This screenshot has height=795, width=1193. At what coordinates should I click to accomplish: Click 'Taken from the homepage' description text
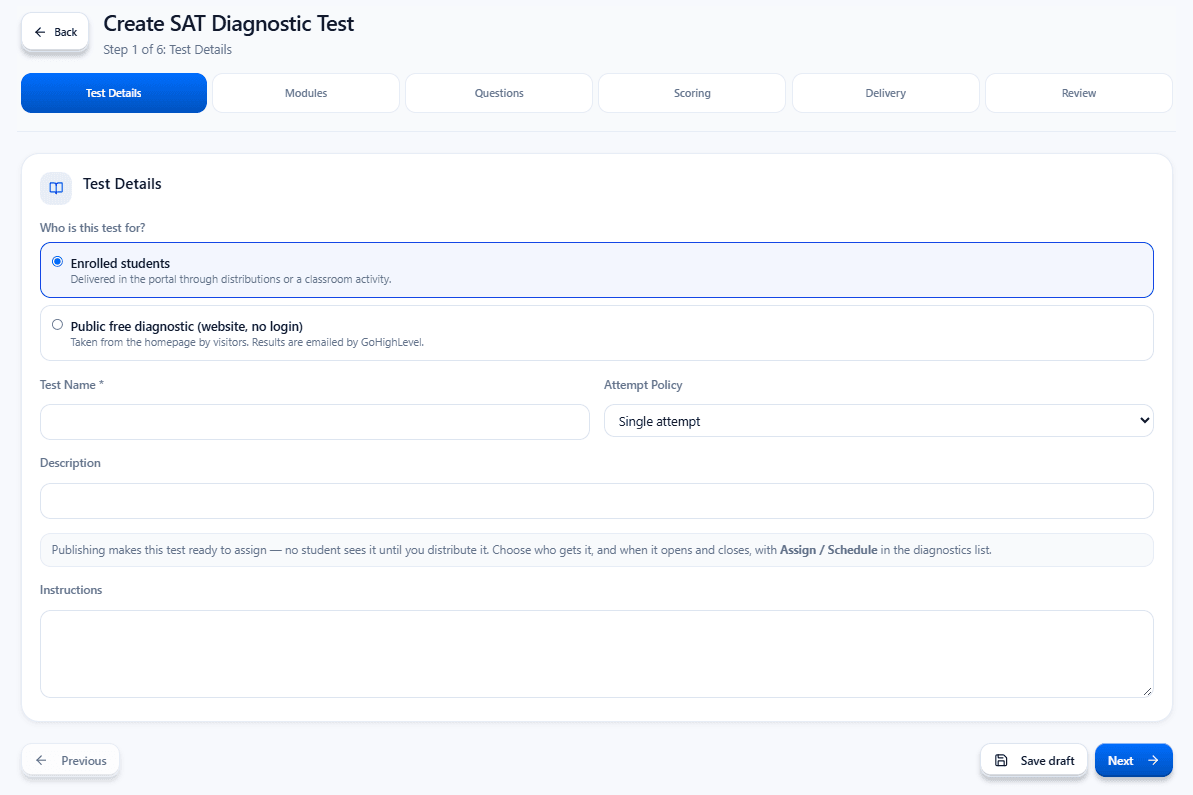coord(247,342)
